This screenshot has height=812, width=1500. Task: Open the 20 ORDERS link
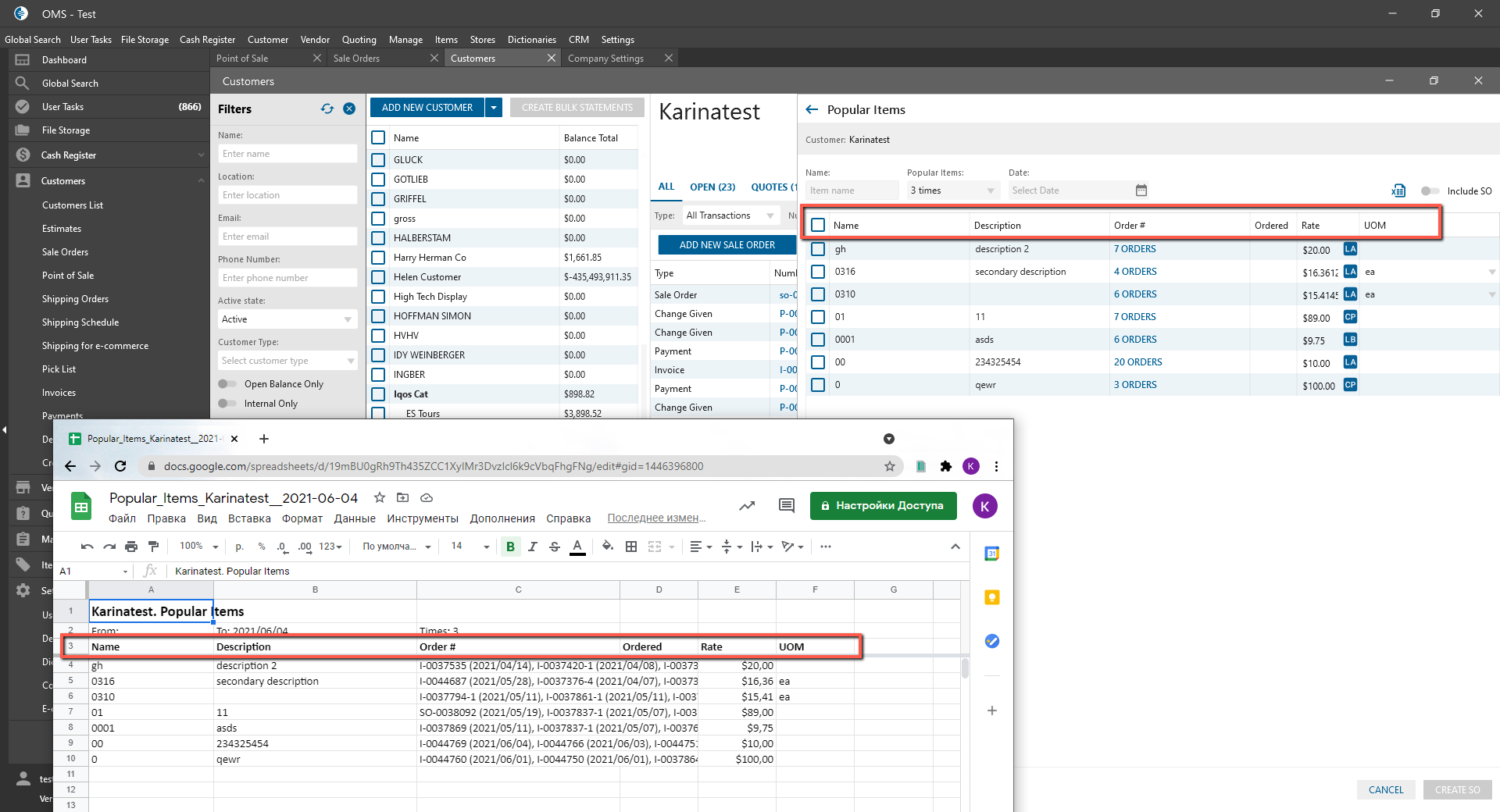point(1137,362)
